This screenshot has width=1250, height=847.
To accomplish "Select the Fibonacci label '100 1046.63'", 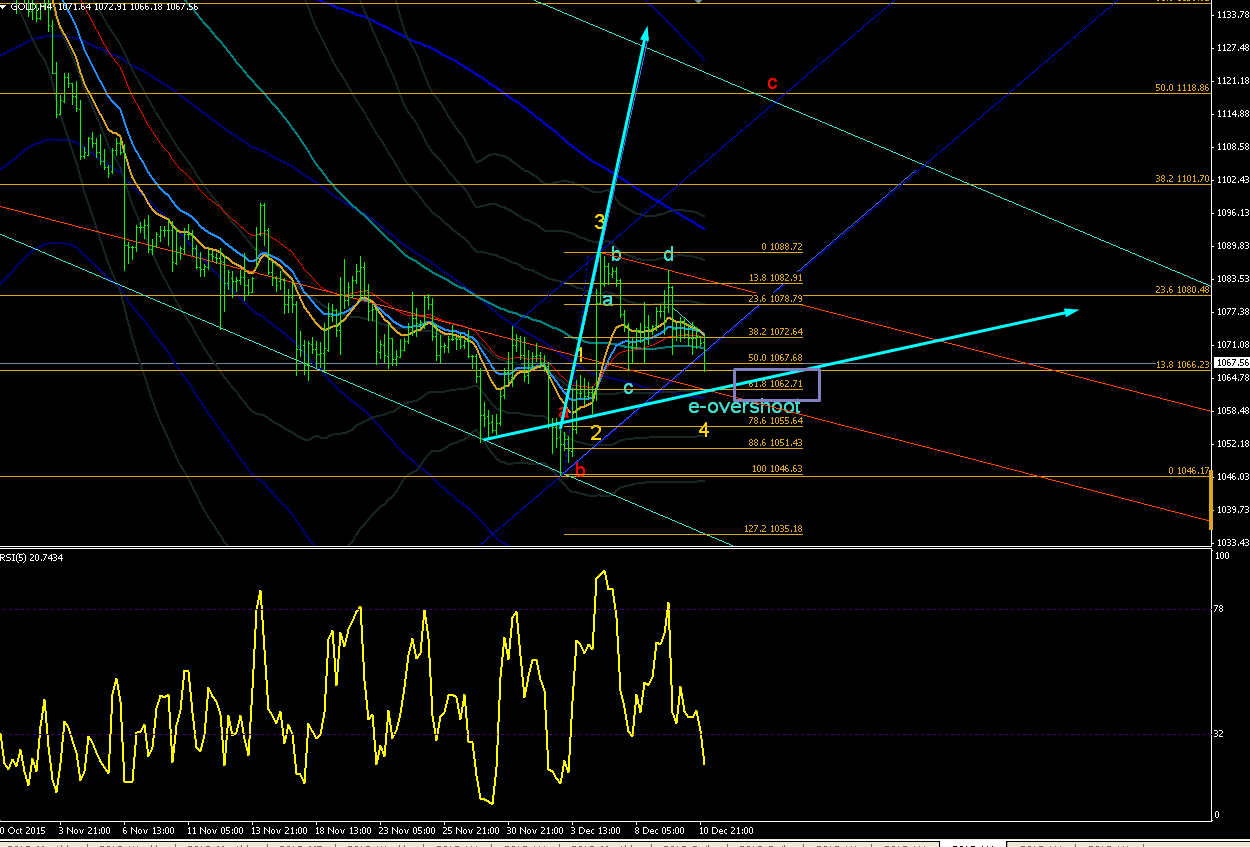I will click(x=779, y=468).
